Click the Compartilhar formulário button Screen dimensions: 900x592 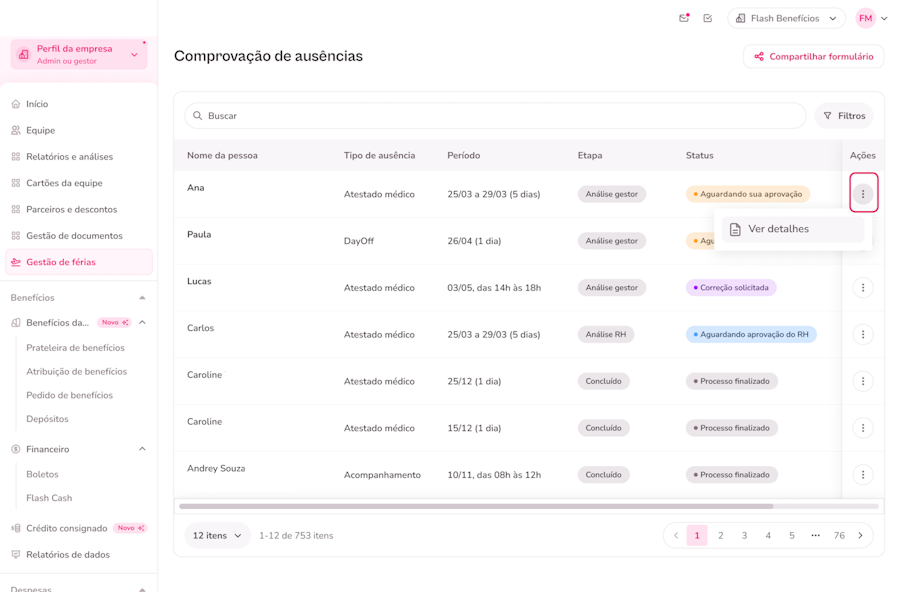pyautogui.click(x=814, y=56)
